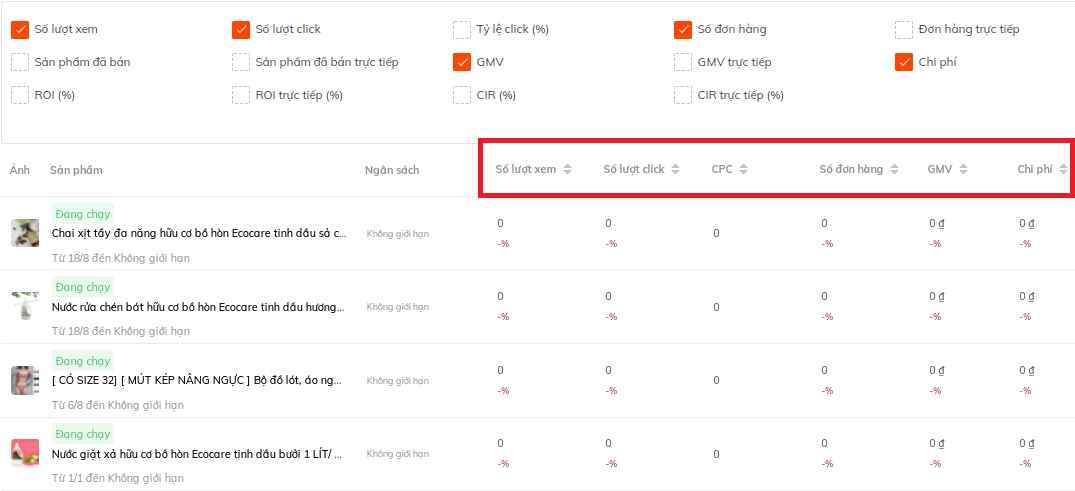Sort by Chi phí column arrows
This screenshot has width=1075, height=491.
(x=1063, y=169)
